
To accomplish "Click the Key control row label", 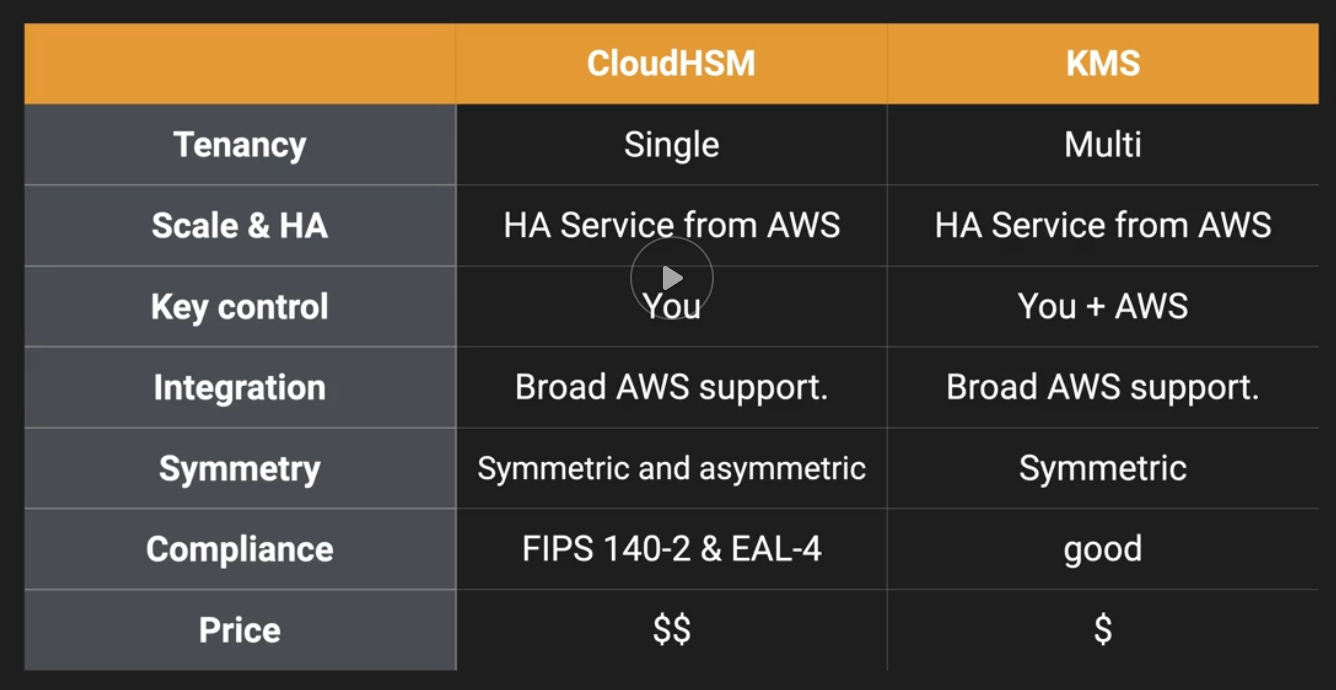I will tap(240, 307).
